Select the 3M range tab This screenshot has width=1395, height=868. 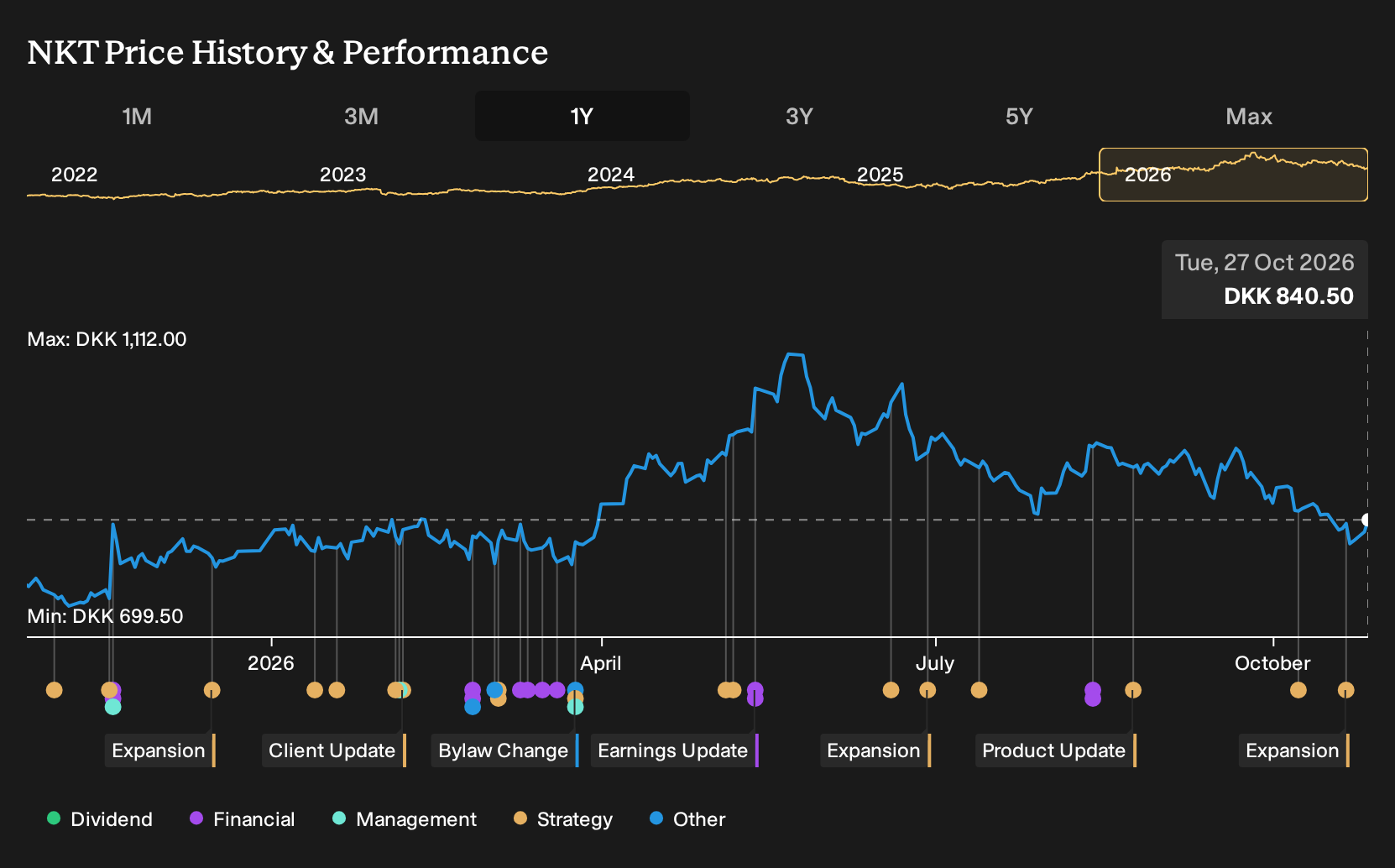point(361,116)
